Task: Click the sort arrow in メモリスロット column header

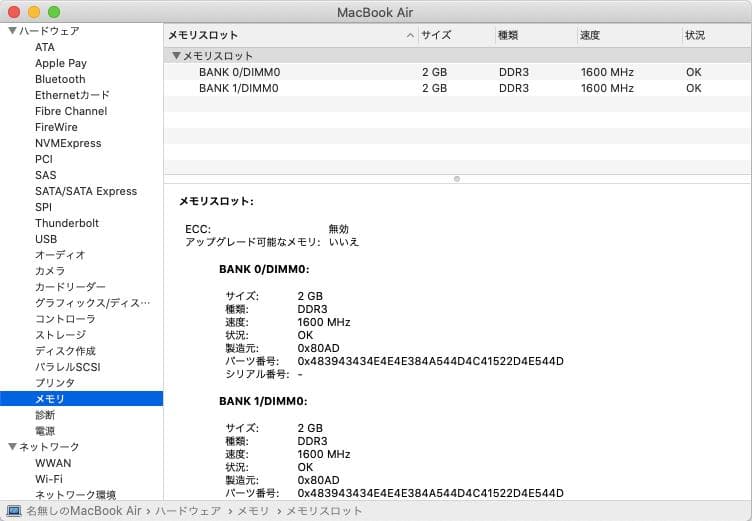Action: pyautogui.click(x=410, y=35)
